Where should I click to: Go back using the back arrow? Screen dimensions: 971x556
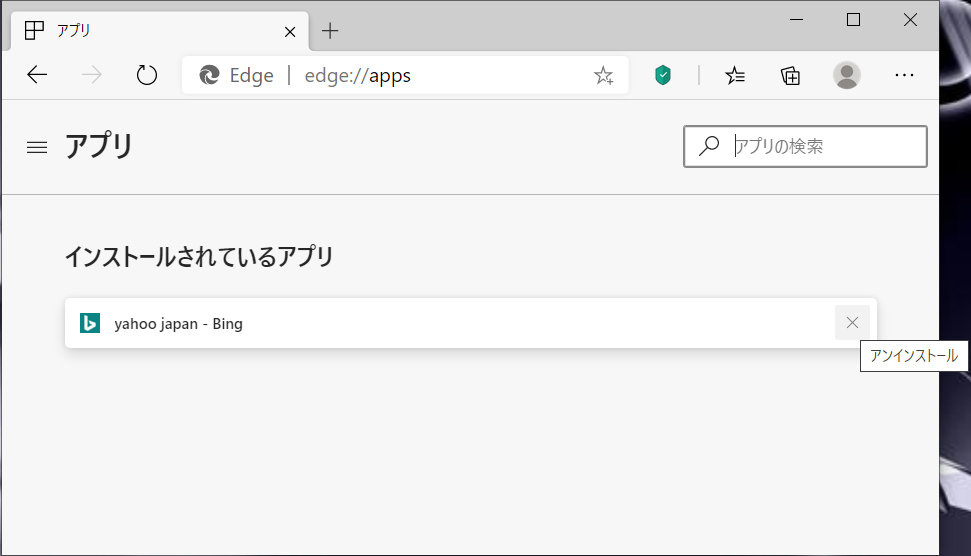coord(37,76)
